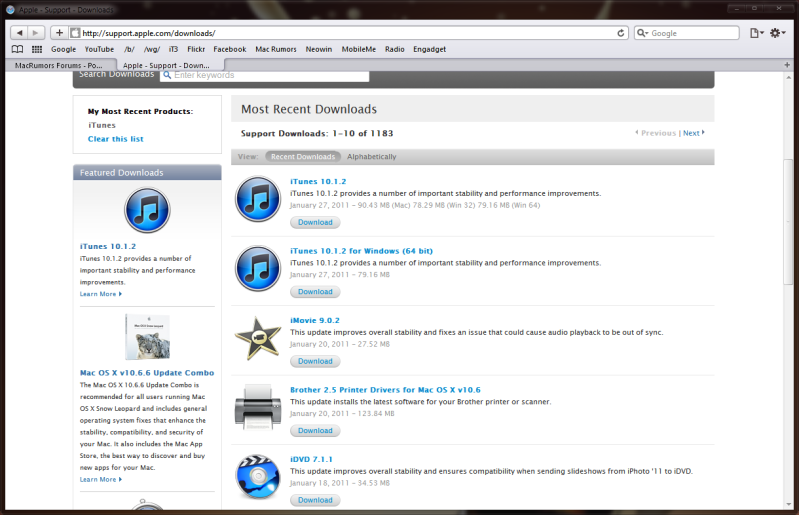Open the MobileMe bookmark
Screen dimensions: 799x515
tap(359, 49)
